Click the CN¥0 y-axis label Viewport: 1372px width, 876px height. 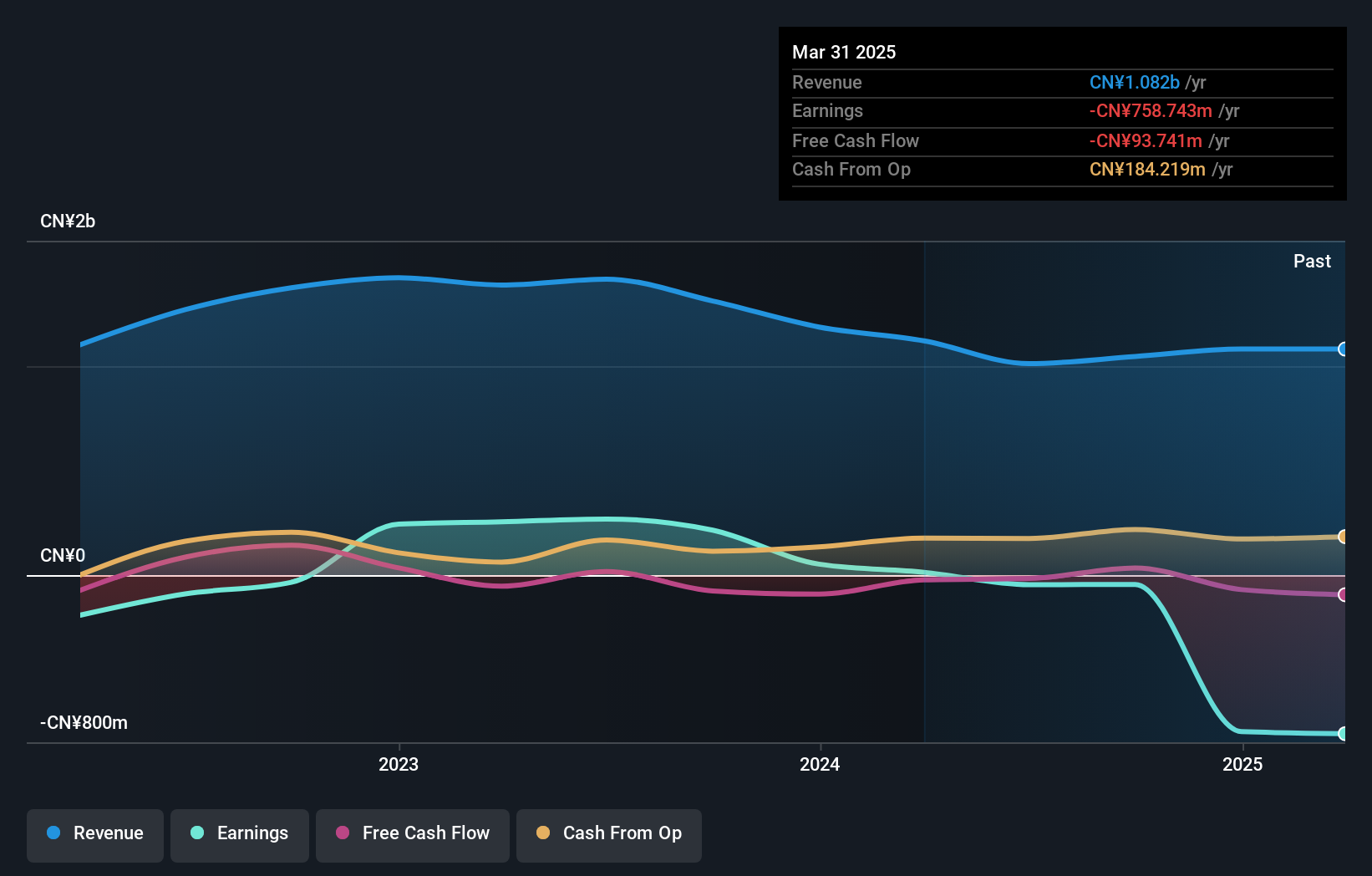pyautogui.click(x=63, y=556)
